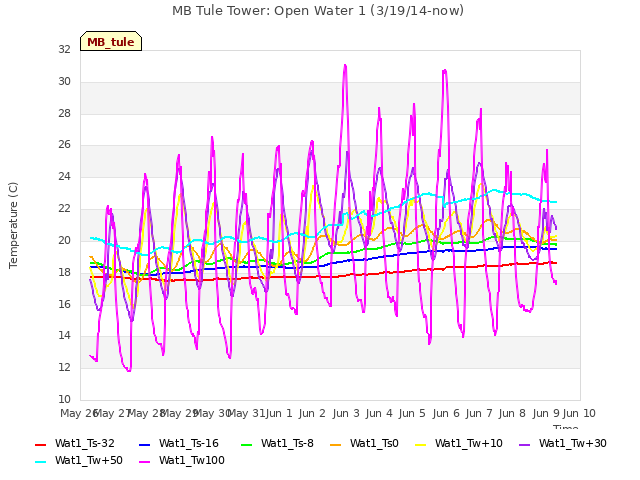The height and width of the screenshot is (480, 640).
Task: Click the cyan Wat1_Tw+50 legend swatch
Action: [x=41, y=462]
